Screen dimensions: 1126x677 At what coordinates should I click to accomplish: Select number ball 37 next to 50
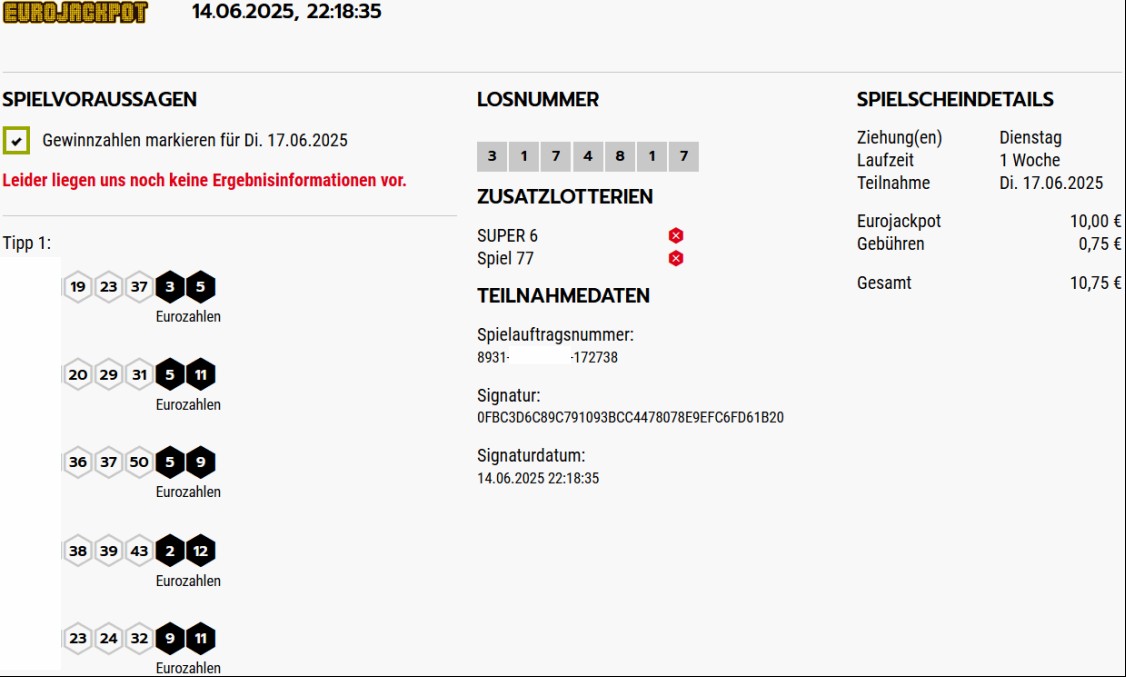point(108,462)
